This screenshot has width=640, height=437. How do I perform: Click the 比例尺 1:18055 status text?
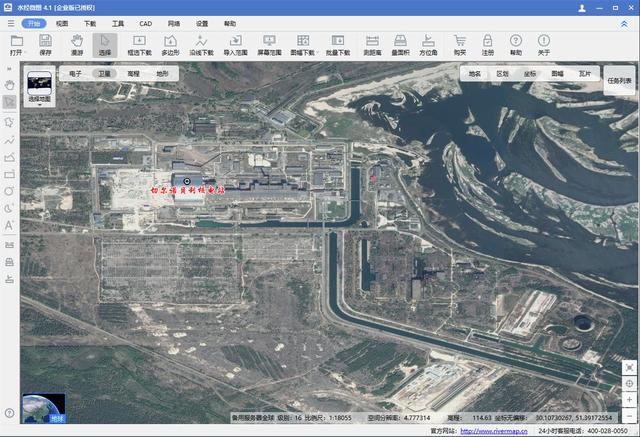click(x=328, y=418)
